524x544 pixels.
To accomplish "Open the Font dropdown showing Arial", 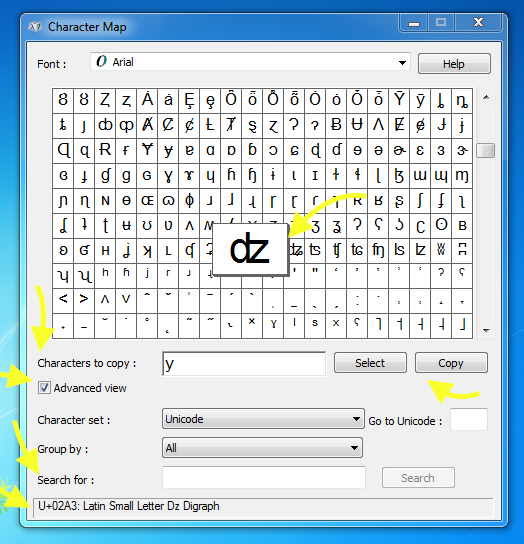I will [250, 62].
